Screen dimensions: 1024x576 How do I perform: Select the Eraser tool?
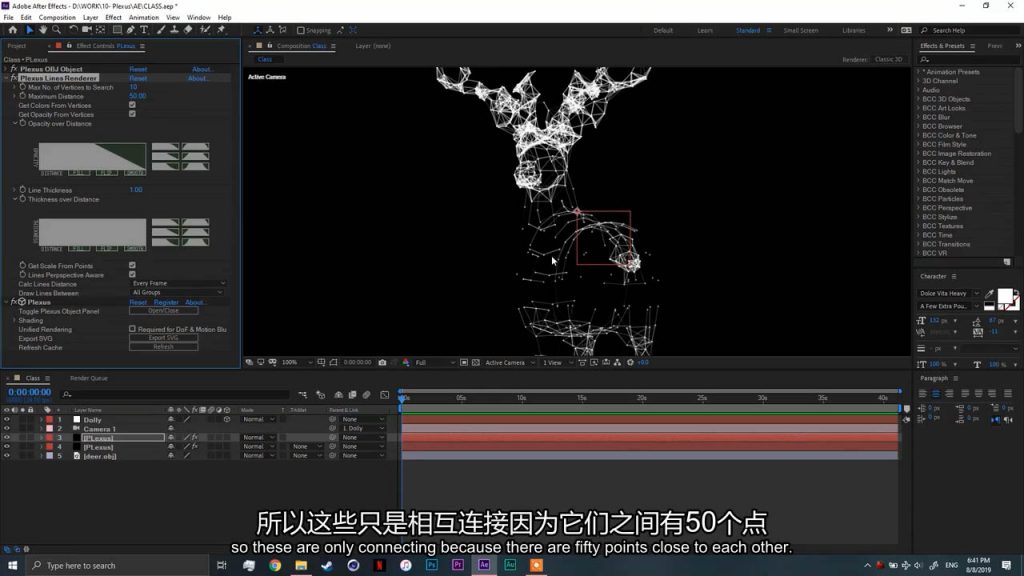pos(188,30)
